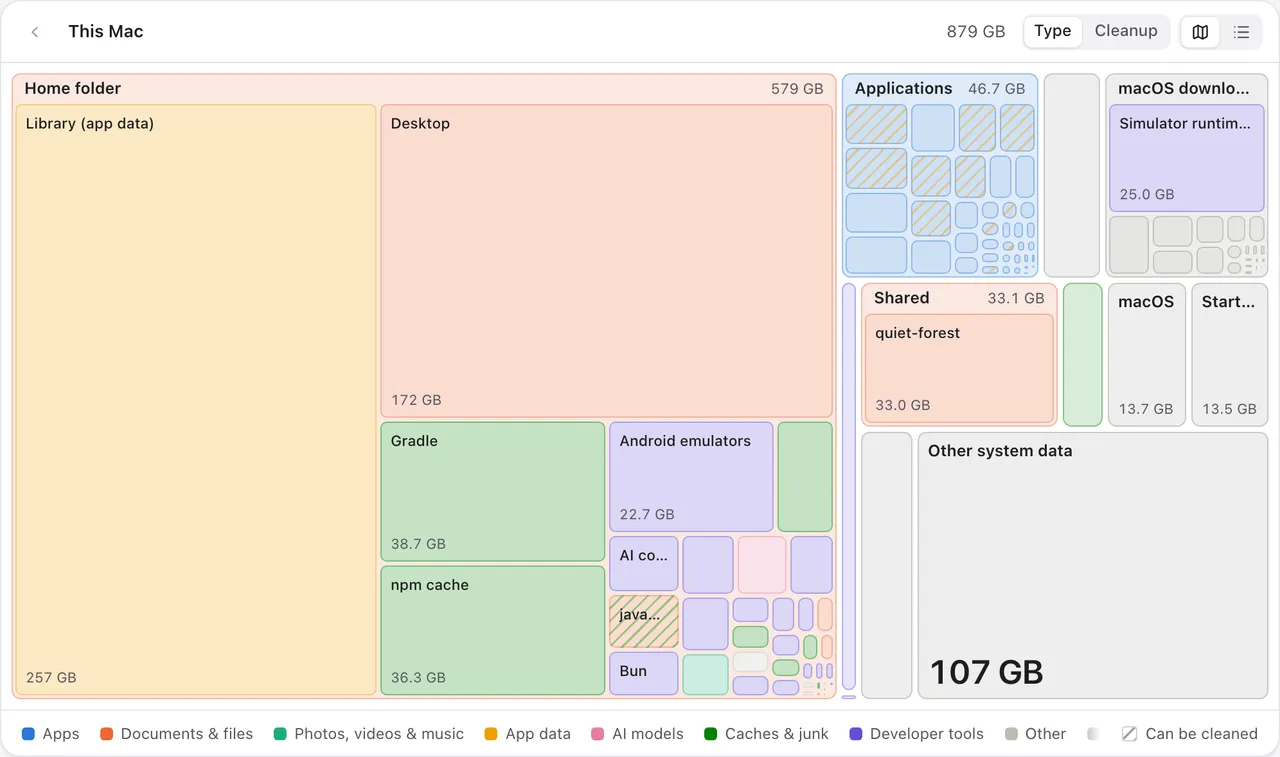Open the Home folder group header
This screenshot has width=1280, height=757.
click(424, 88)
